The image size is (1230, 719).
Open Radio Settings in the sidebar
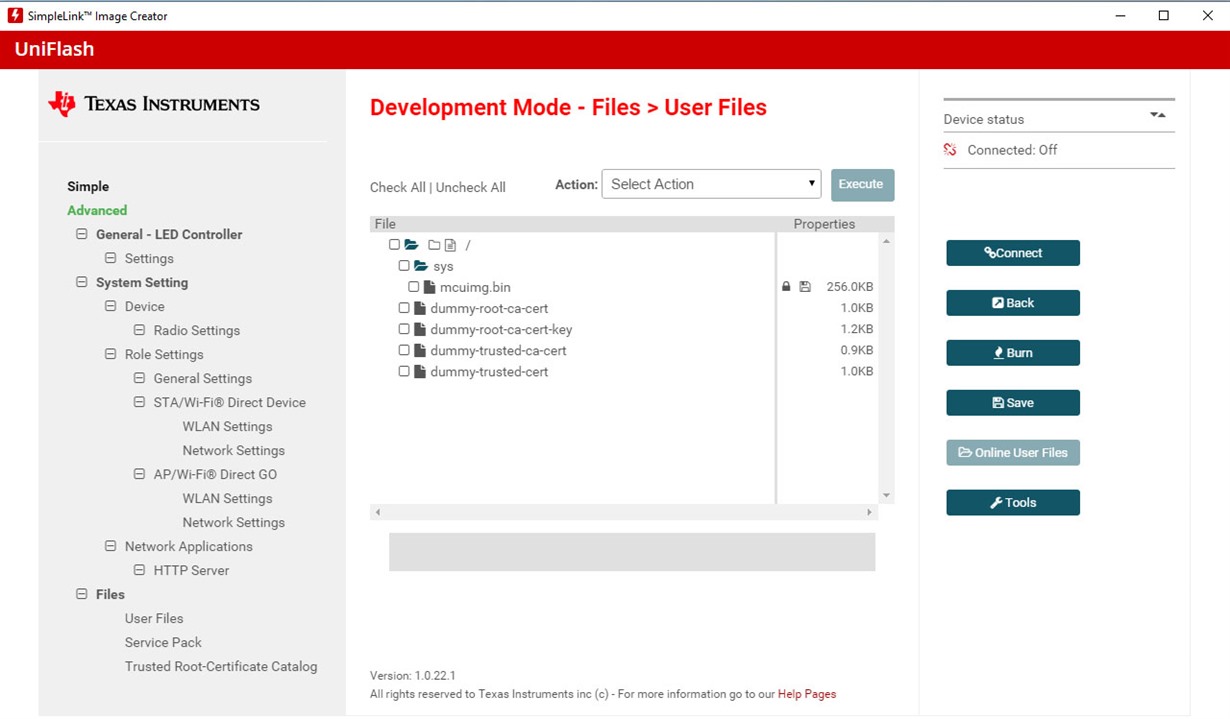(197, 330)
